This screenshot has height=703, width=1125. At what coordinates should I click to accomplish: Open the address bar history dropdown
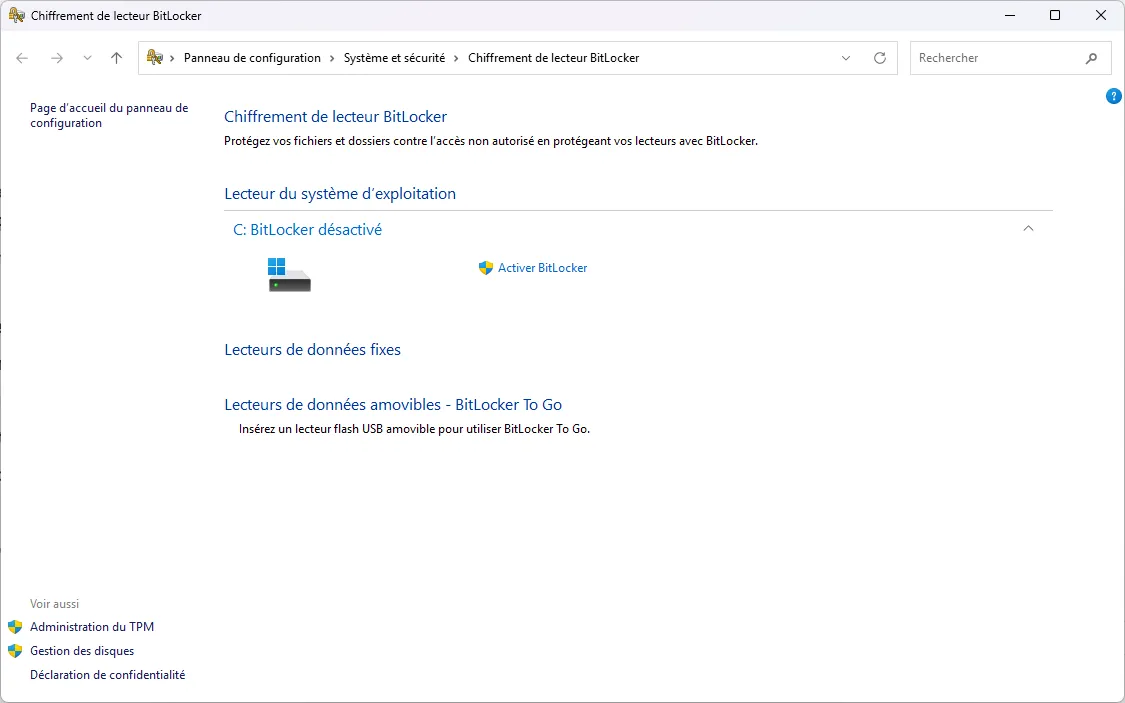point(845,58)
